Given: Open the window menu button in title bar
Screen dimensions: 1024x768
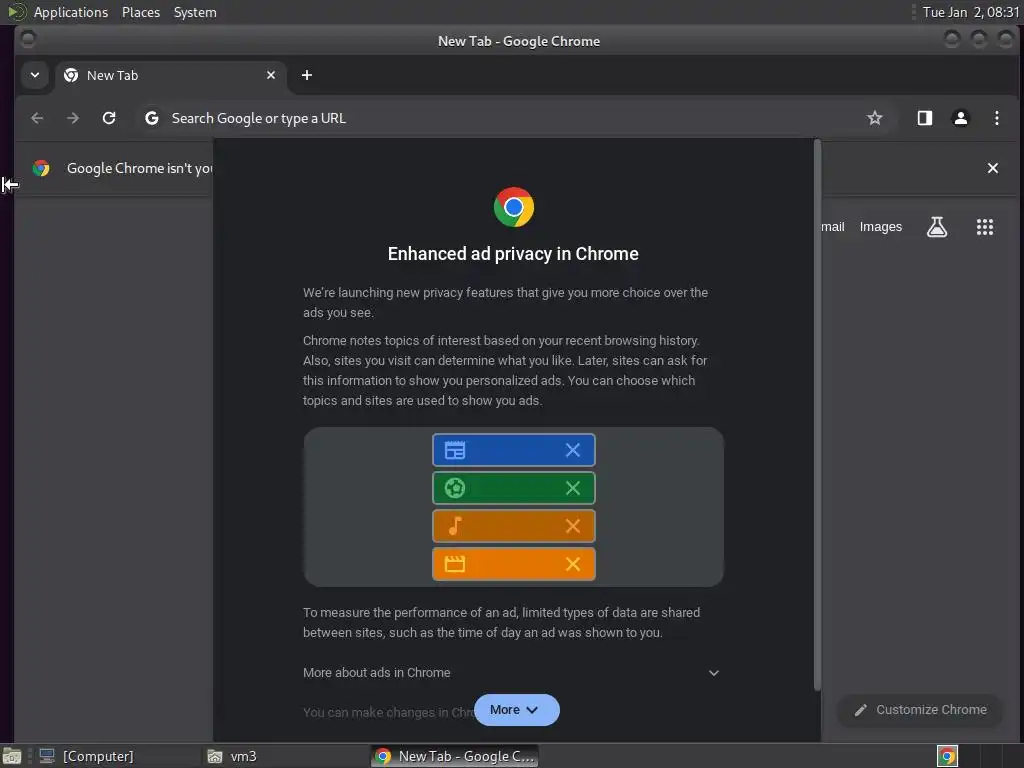Looking at the screenshot, I should tap(27, 40).
